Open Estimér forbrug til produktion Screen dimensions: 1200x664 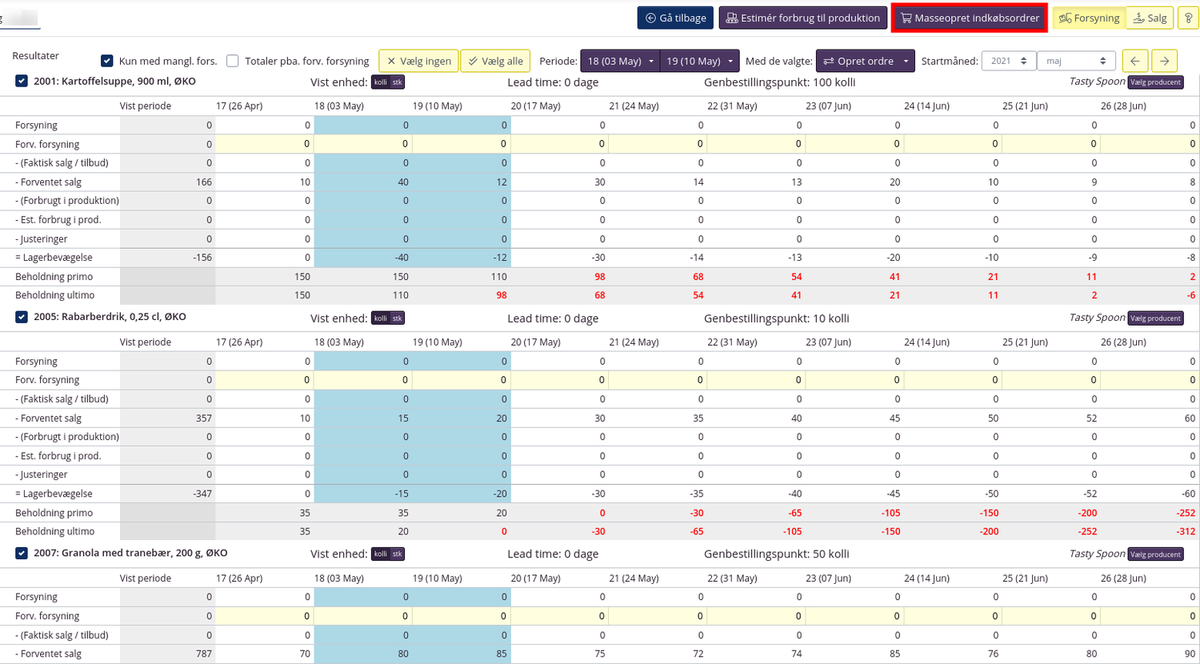803,18
